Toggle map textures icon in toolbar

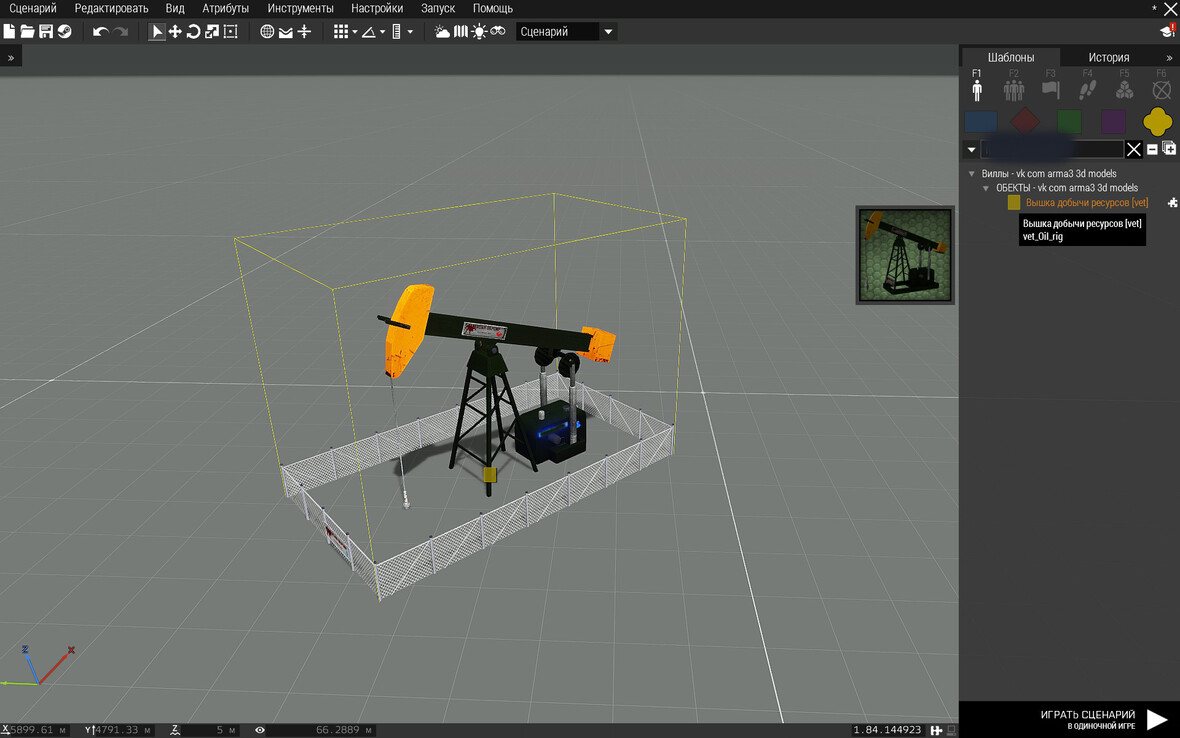[461, 32]
